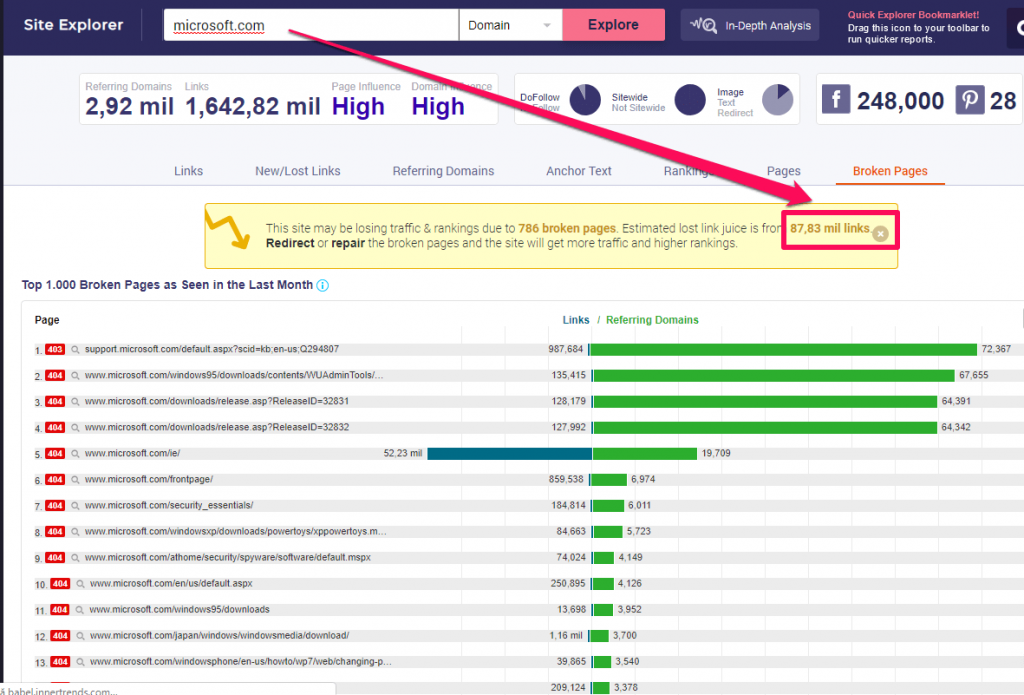Click the Links value 1,642,82 mil

tap(253, 106)
